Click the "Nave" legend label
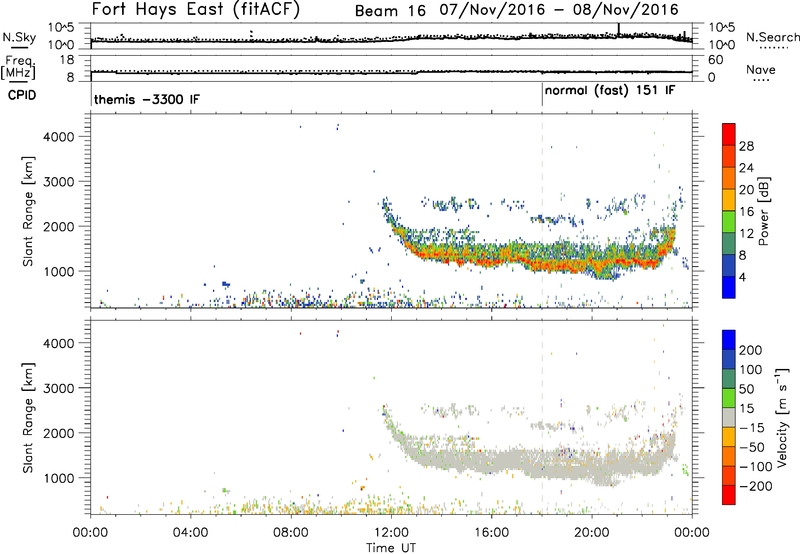800x554 pixels. pos(760,70)
